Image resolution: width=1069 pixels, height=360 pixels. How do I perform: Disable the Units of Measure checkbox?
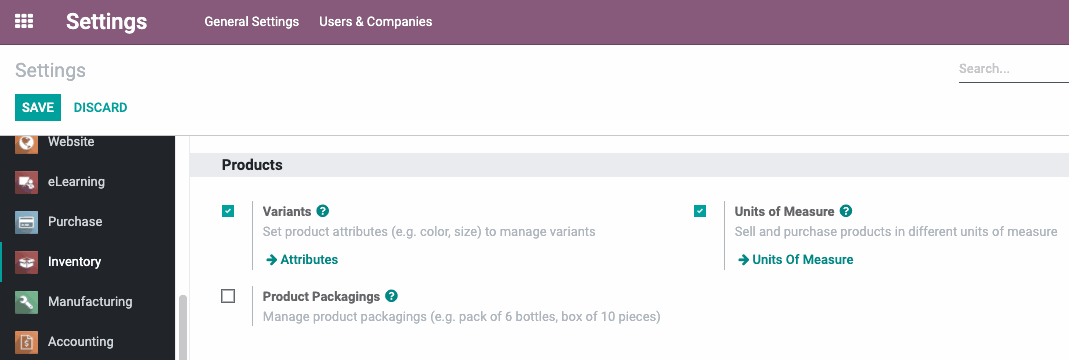coord(700,211)
